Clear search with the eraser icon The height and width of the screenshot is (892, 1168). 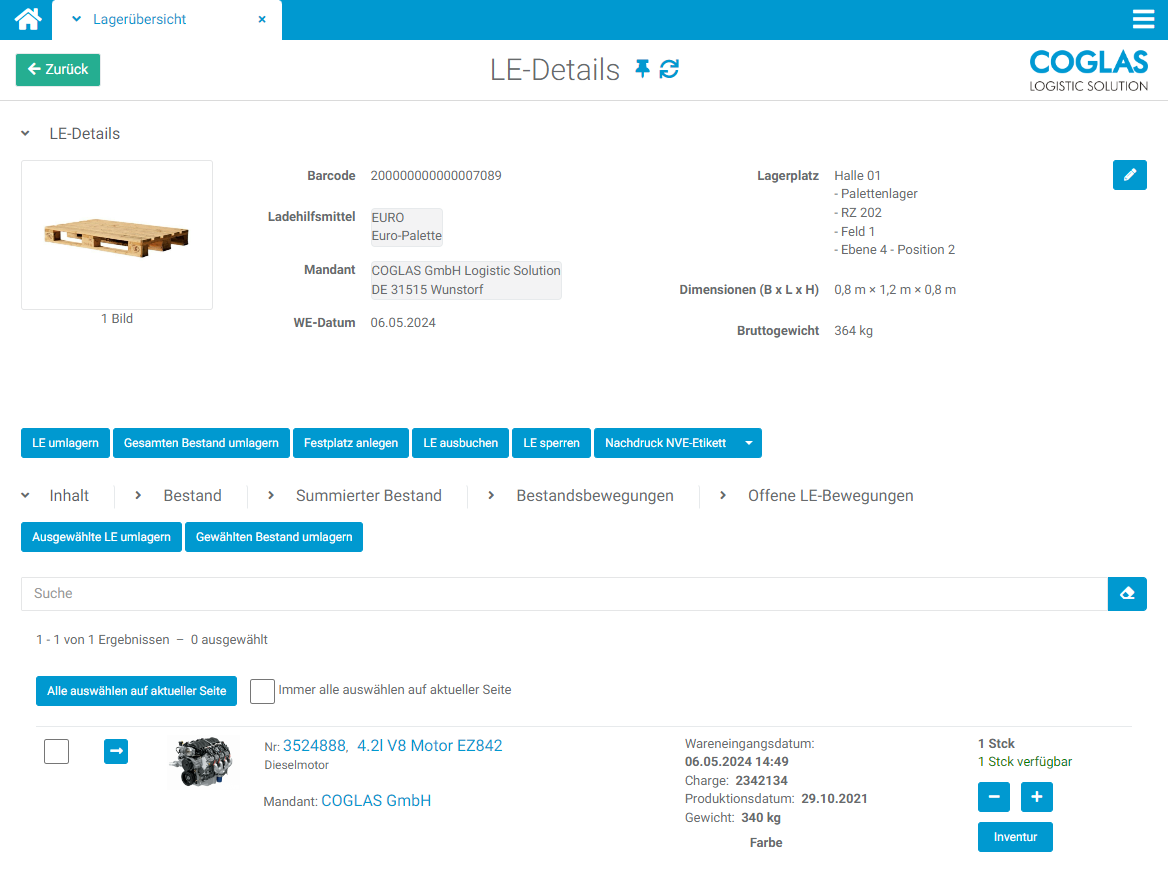click(x=1127, y=594)
